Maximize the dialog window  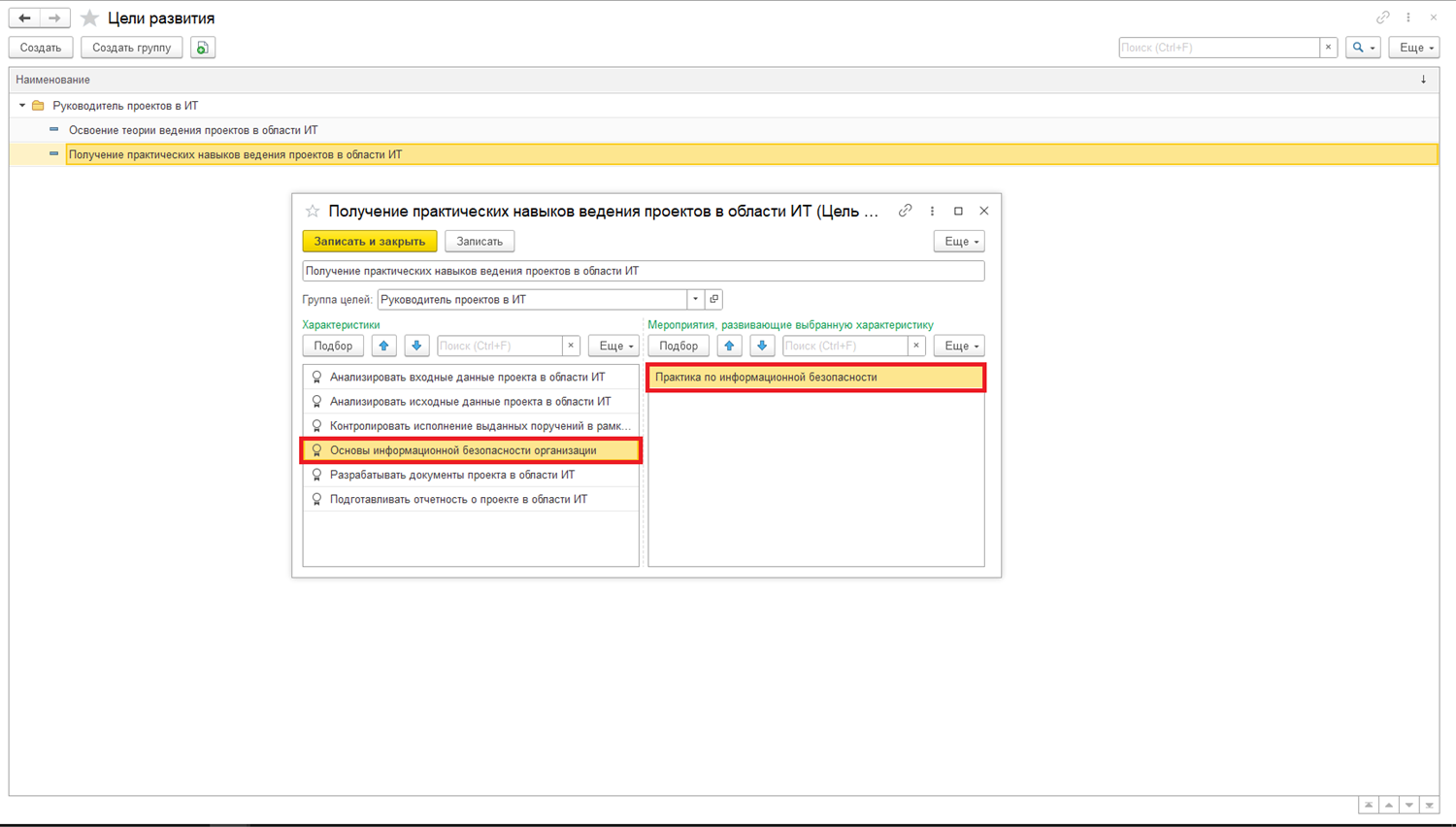[958, 211]
